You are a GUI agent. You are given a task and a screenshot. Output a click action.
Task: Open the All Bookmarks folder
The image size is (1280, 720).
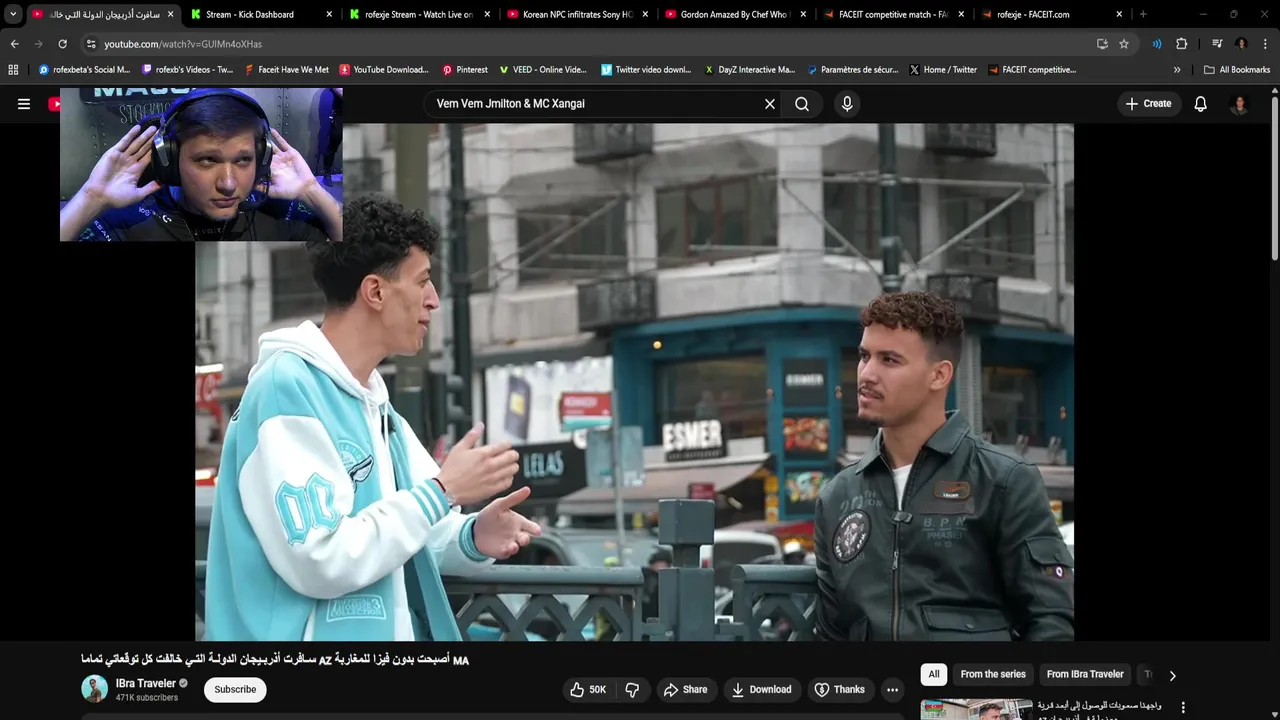point(1237,70)
